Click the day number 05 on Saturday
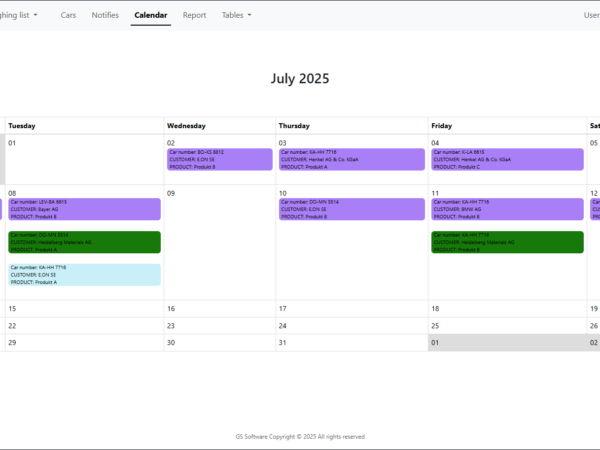This screenshot has width=600, height=450. 593,143
